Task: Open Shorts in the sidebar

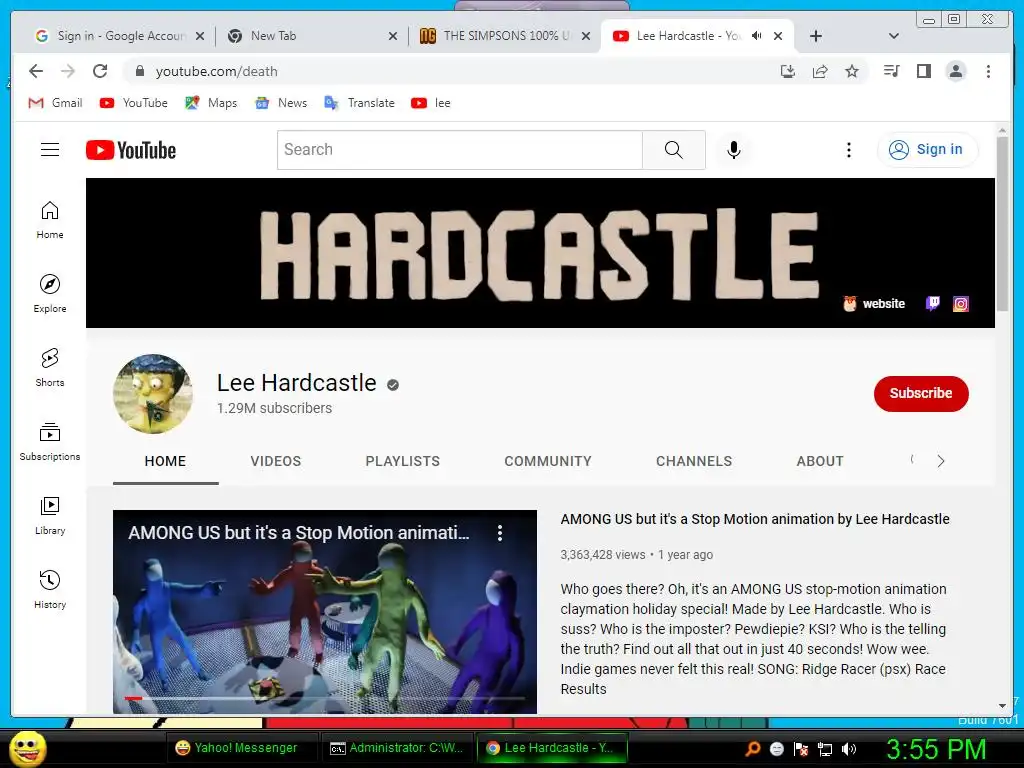Action: click(50, 368)
